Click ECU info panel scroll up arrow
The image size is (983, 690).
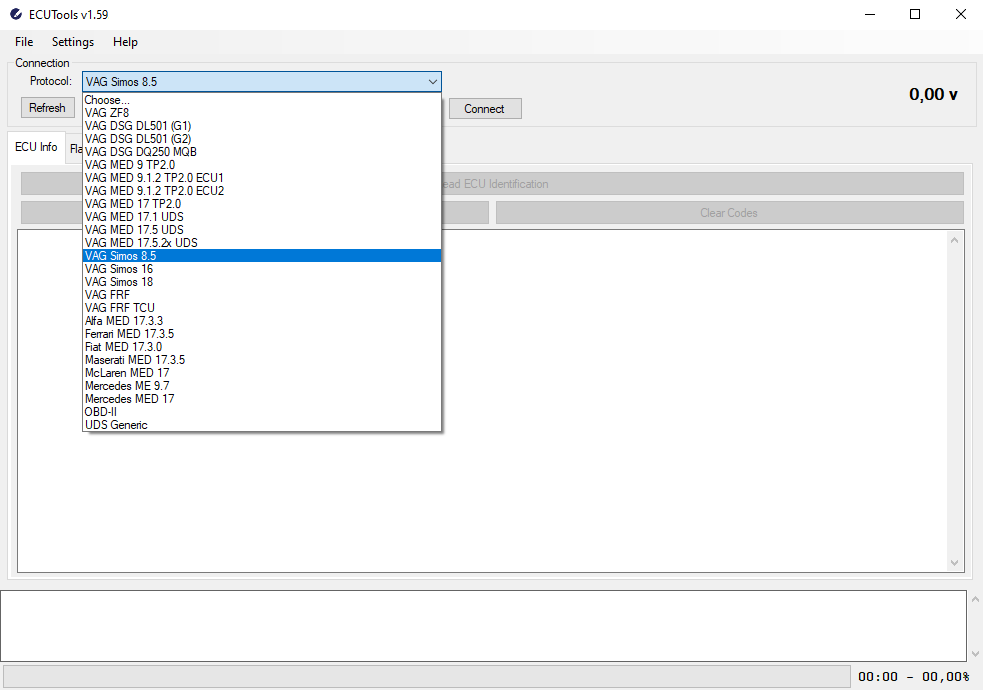coord(954,241)
